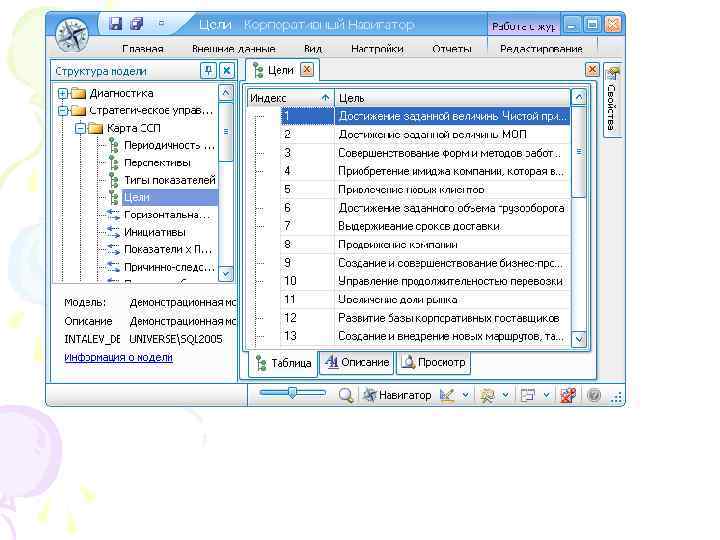The image size is (720, 540).
Task: Select the Инициативы tree item
Action: coord(155,232)
